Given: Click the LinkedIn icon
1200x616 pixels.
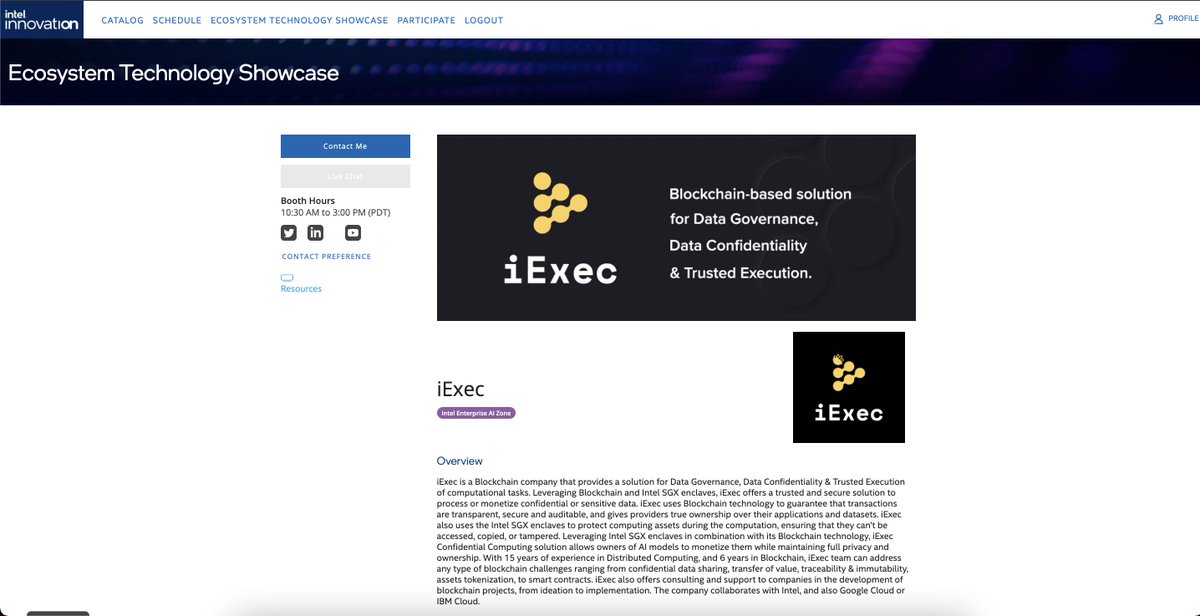Looking at the screenshot, I should pos(315,232).
